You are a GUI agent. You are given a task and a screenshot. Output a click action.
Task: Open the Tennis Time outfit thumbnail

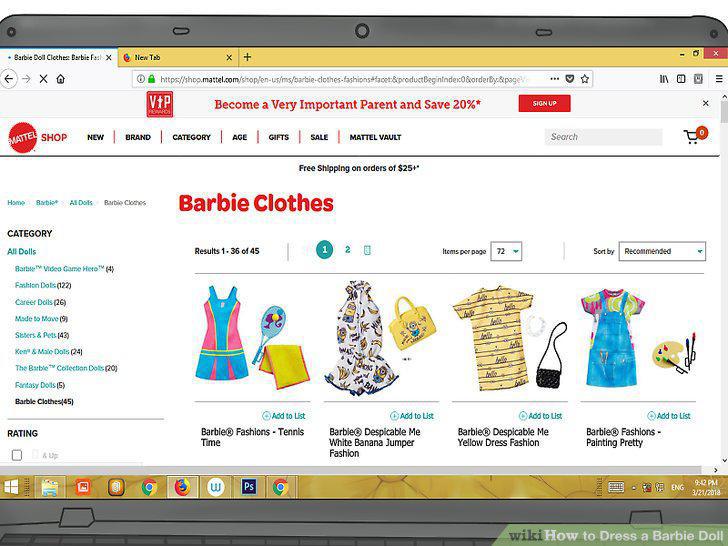click(x=253, y=338)
